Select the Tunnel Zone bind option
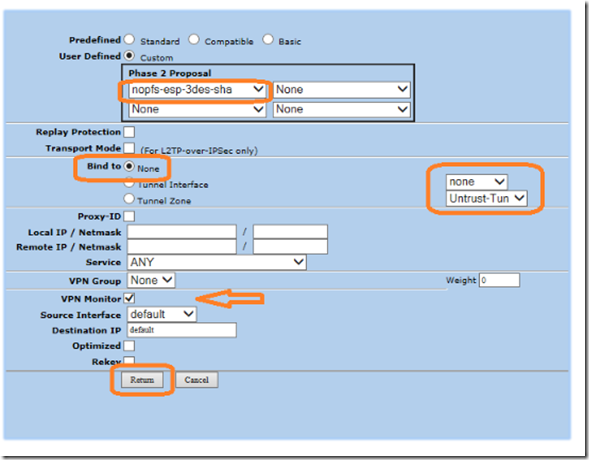Viewport: 589px width, 460px height. coord(129,198)
